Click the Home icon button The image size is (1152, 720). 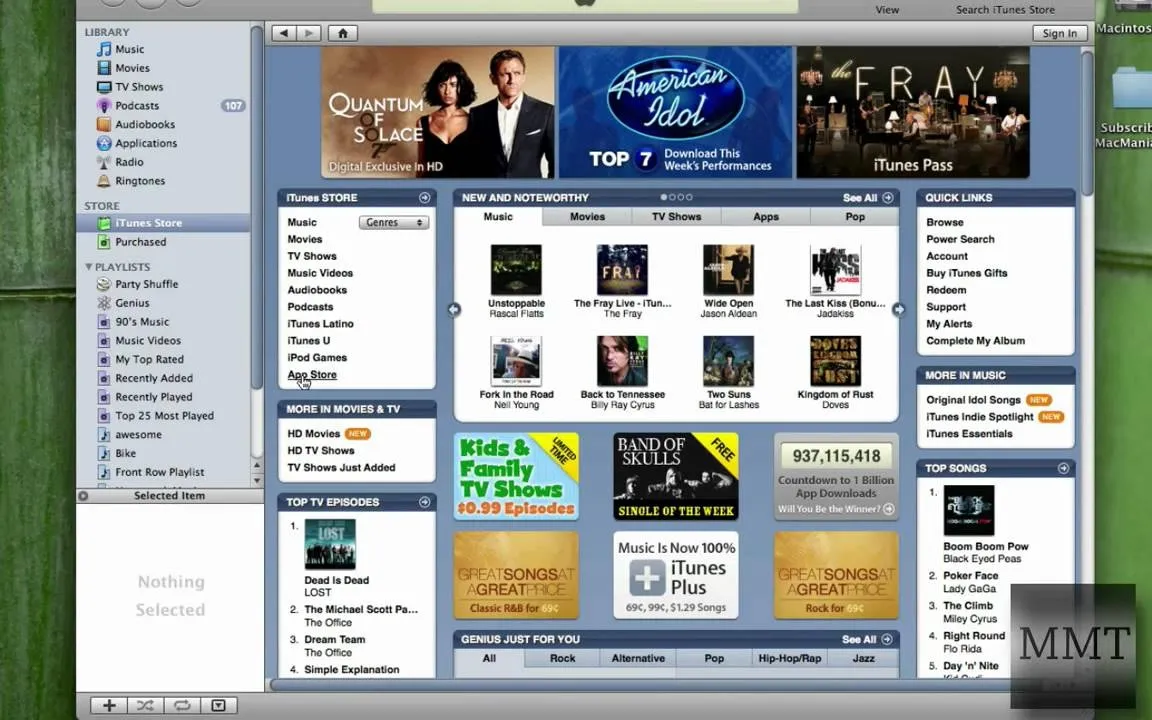(x=342, y=33)
